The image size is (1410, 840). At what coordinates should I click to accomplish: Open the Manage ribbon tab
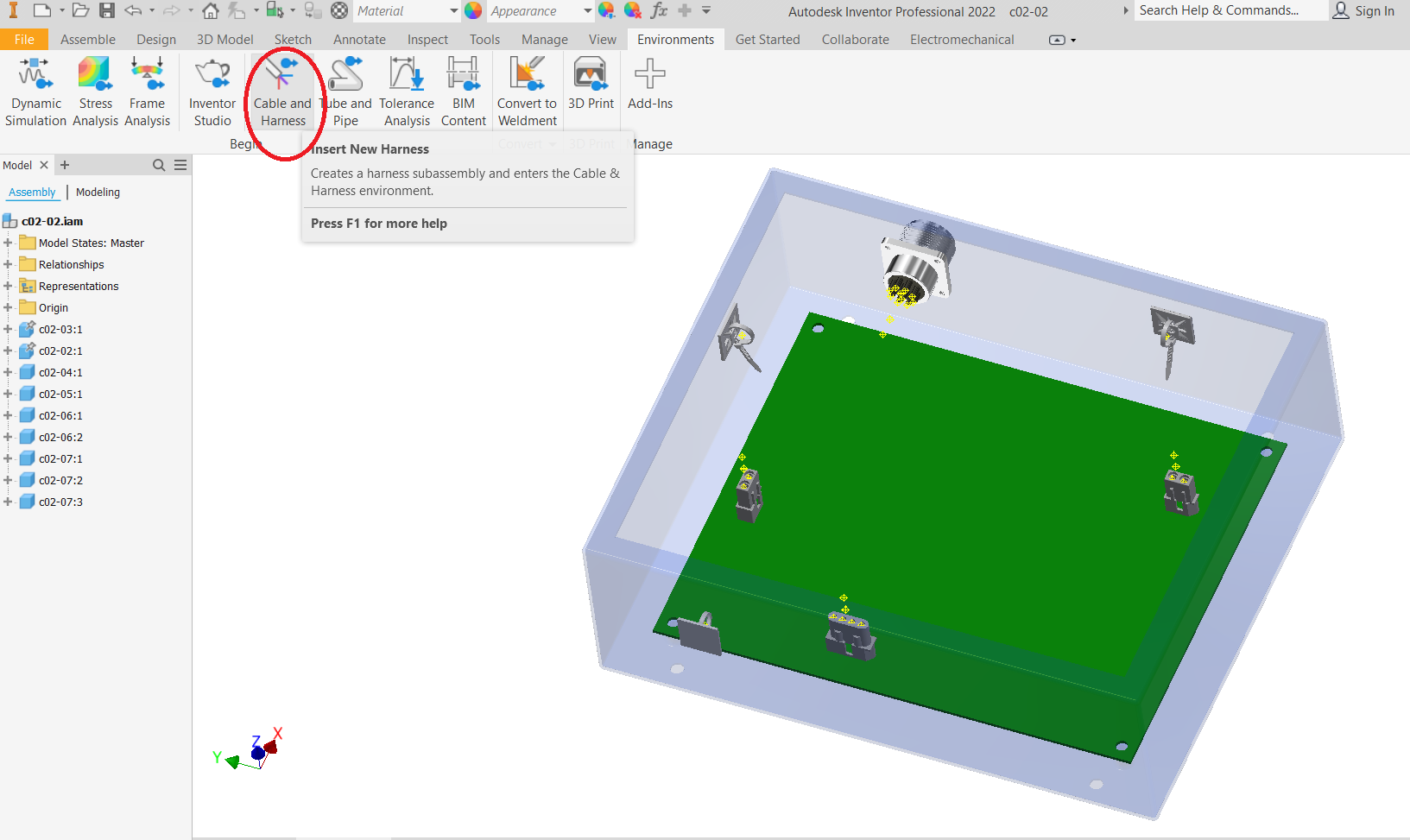(x=545, y=40)
